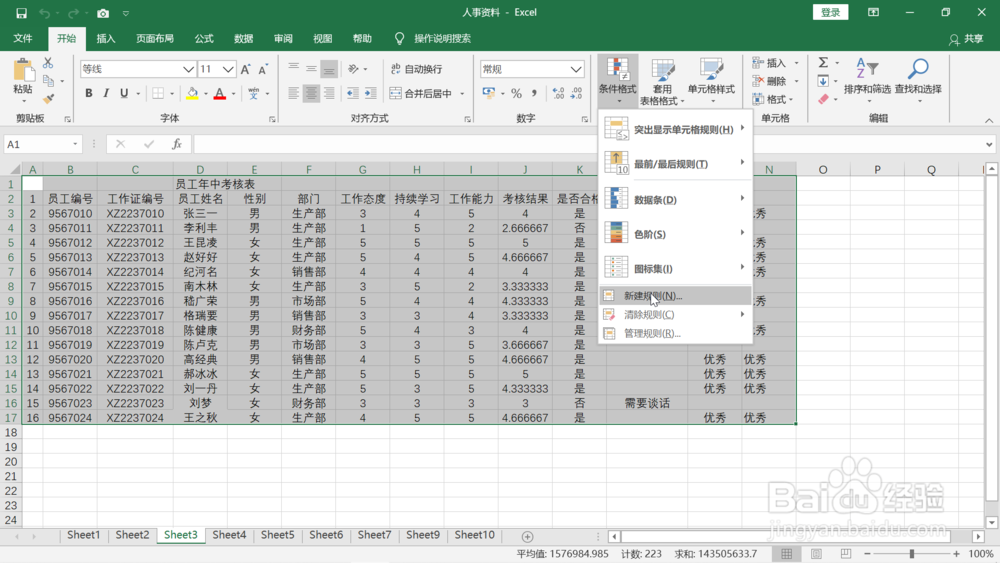Screen dimensions: 1000x563
Task: Decrease the font size with the small A icon
Action: pyautogui.click(x=263, y=69)
